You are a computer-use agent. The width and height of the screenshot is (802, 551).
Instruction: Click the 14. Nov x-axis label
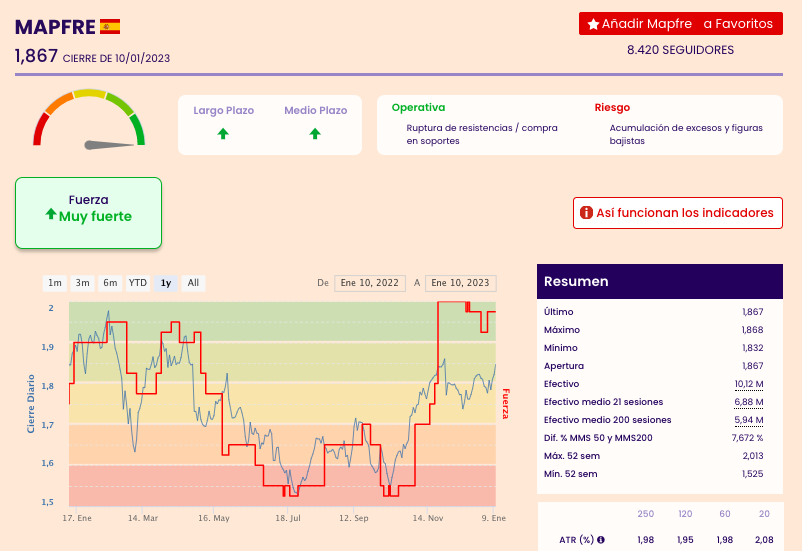coord(428,518)
